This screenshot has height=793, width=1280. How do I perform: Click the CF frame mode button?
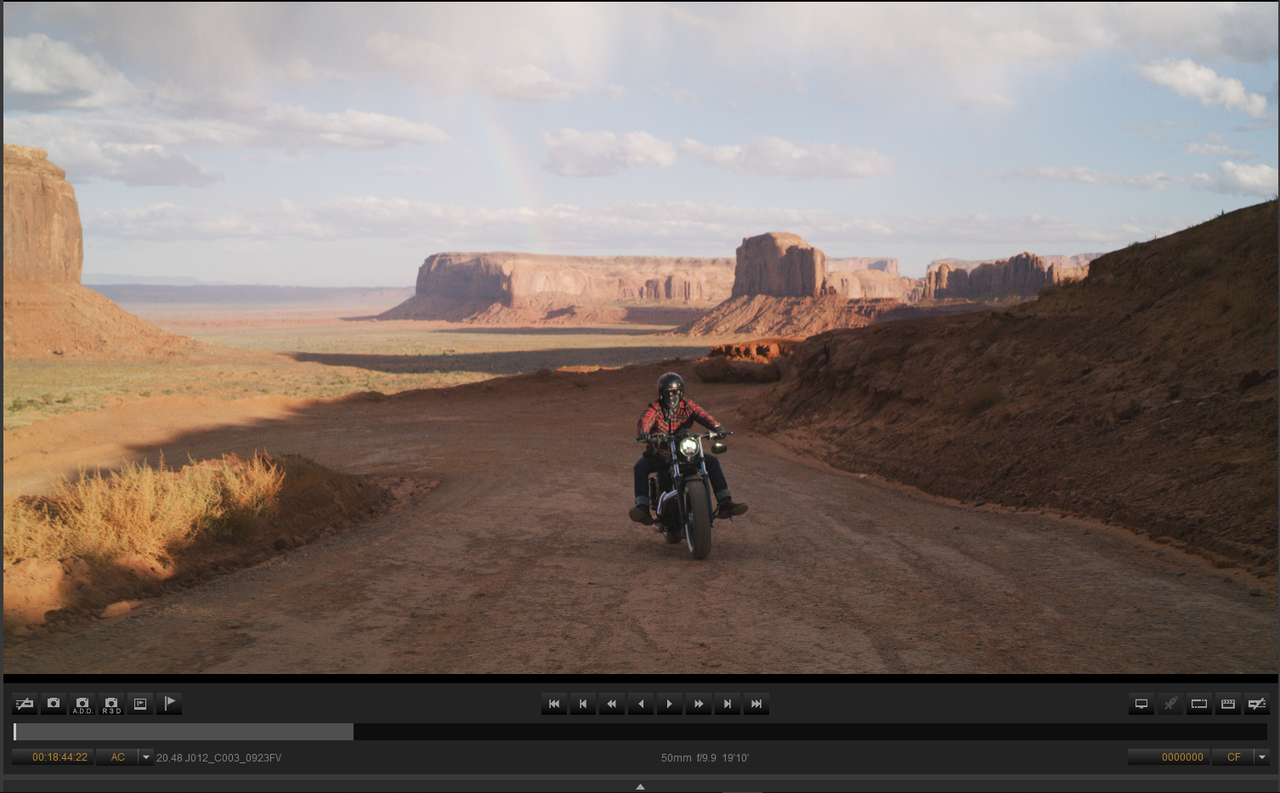(x=1233, y=757)
